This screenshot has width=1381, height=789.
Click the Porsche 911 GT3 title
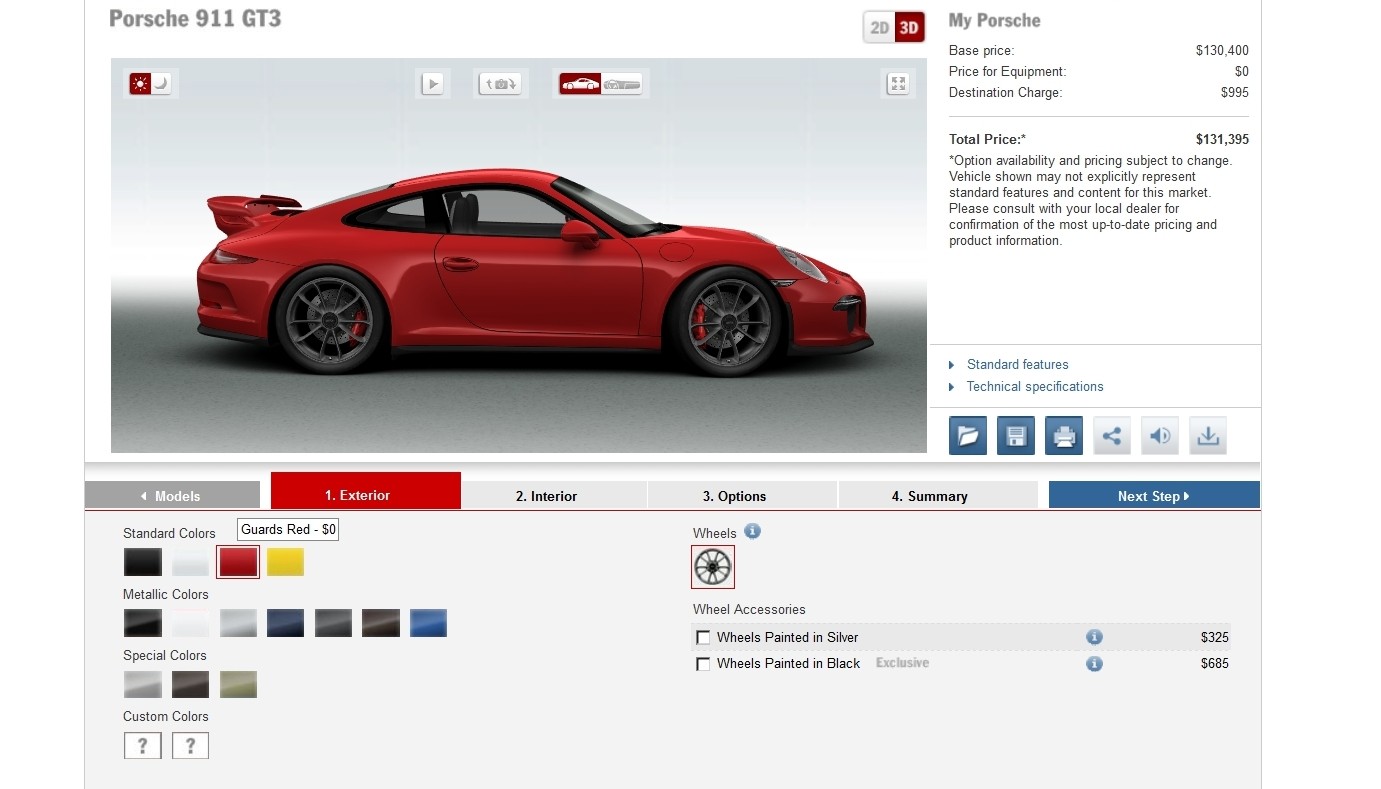195,18
